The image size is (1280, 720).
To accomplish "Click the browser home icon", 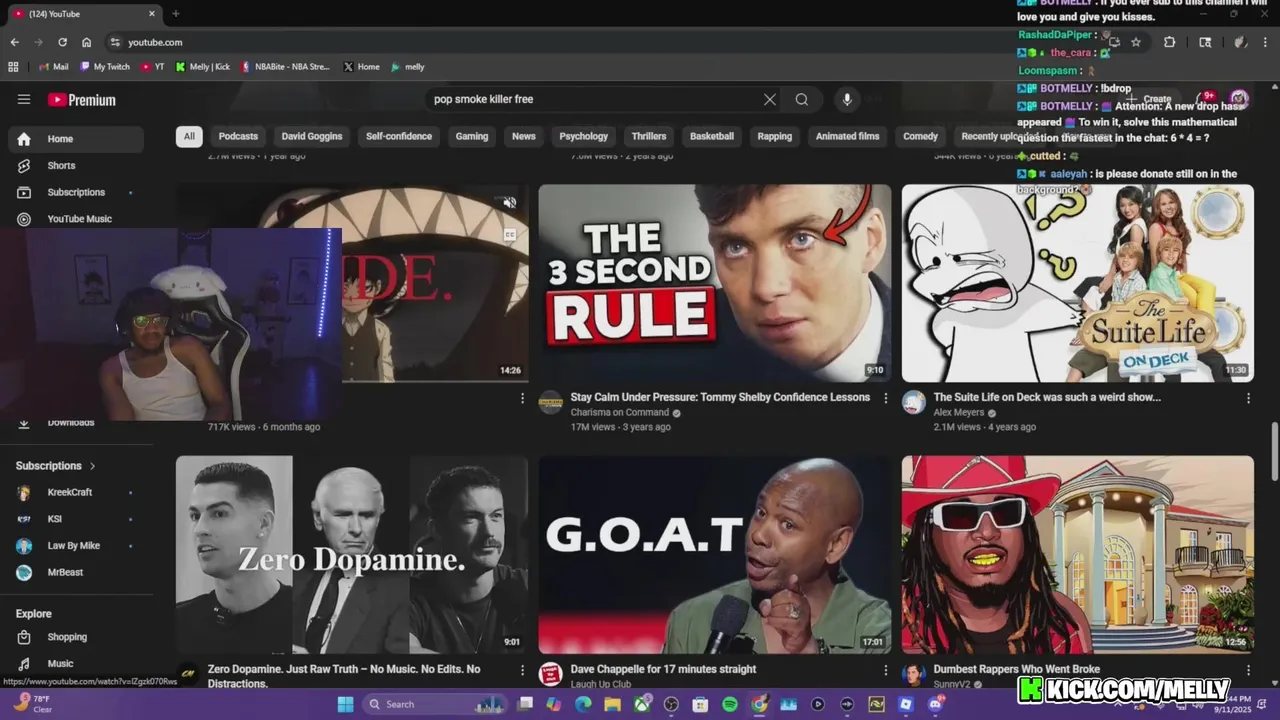I will (x=86, y=42).
